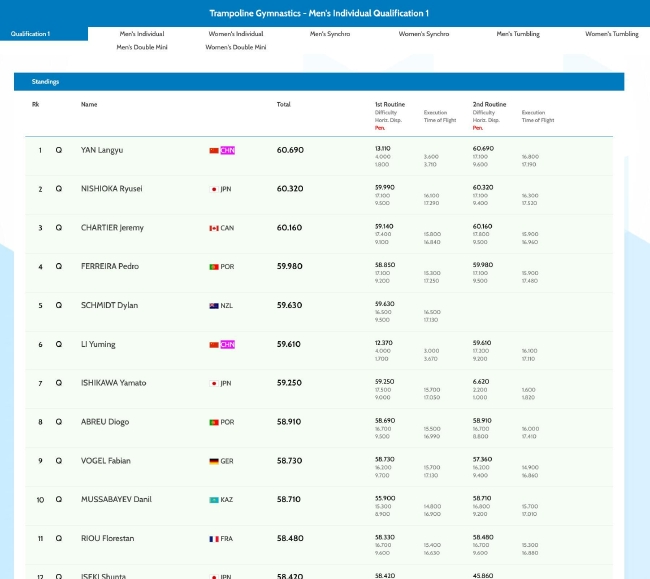Click total score 58.910
The height and width of the screenshot is (579, 650).
[289, 422]
